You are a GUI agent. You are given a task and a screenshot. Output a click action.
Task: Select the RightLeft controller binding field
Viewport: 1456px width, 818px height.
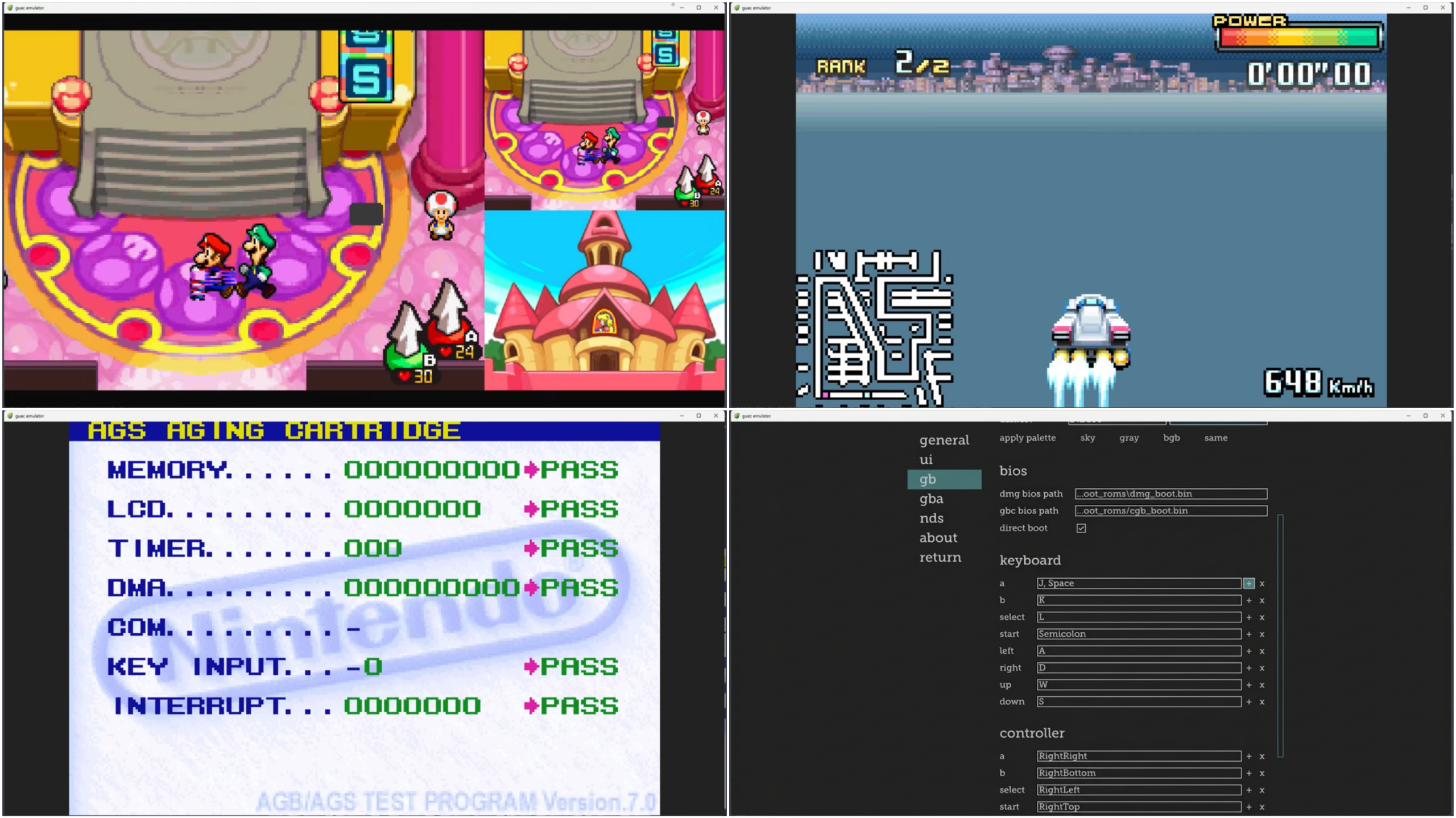click(x=1139, y=790)
